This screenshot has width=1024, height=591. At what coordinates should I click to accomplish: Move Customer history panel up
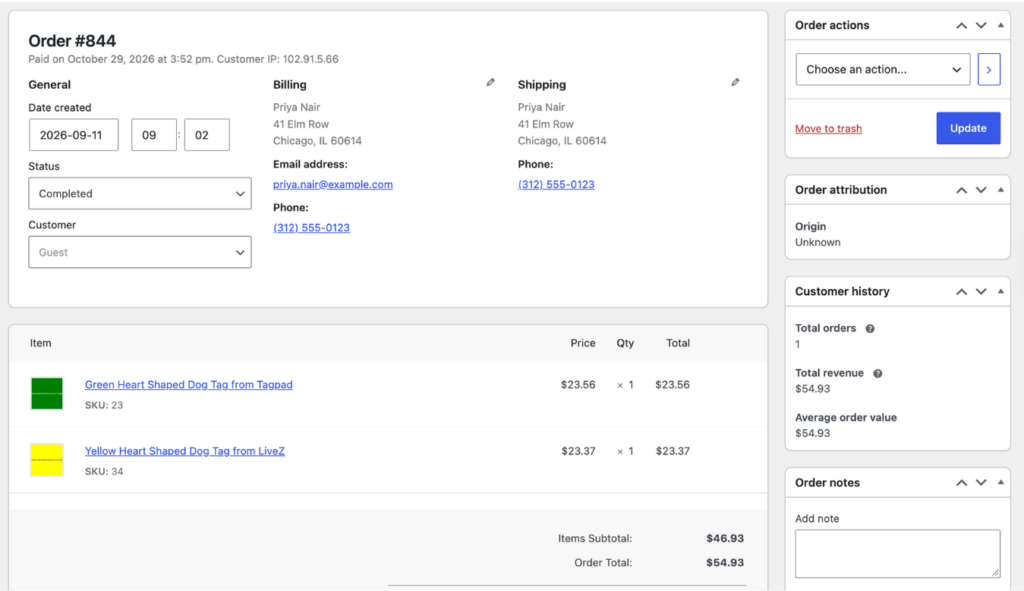point(961,292)
